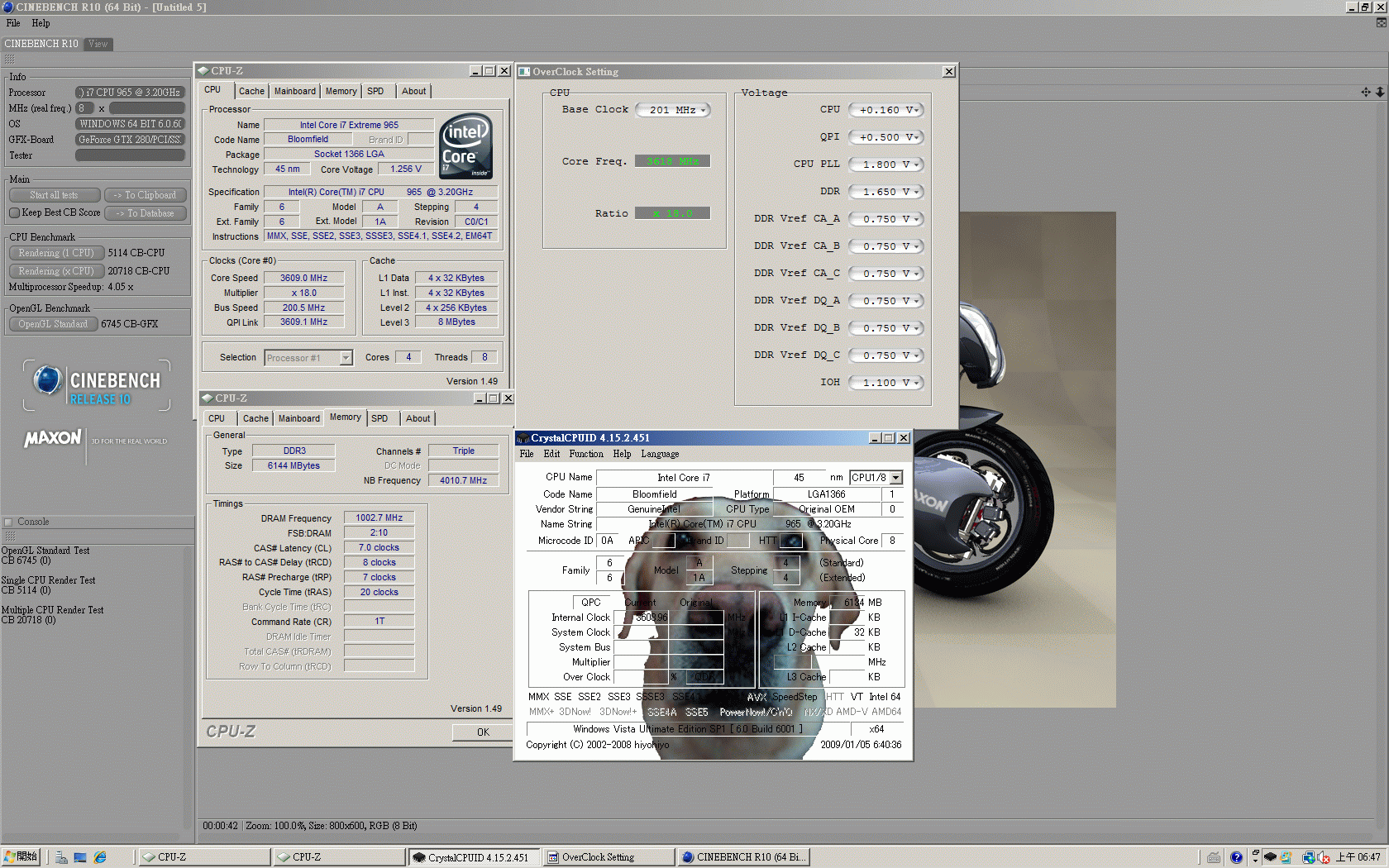Click Show Desktop quick launch icon

point(80,857)
